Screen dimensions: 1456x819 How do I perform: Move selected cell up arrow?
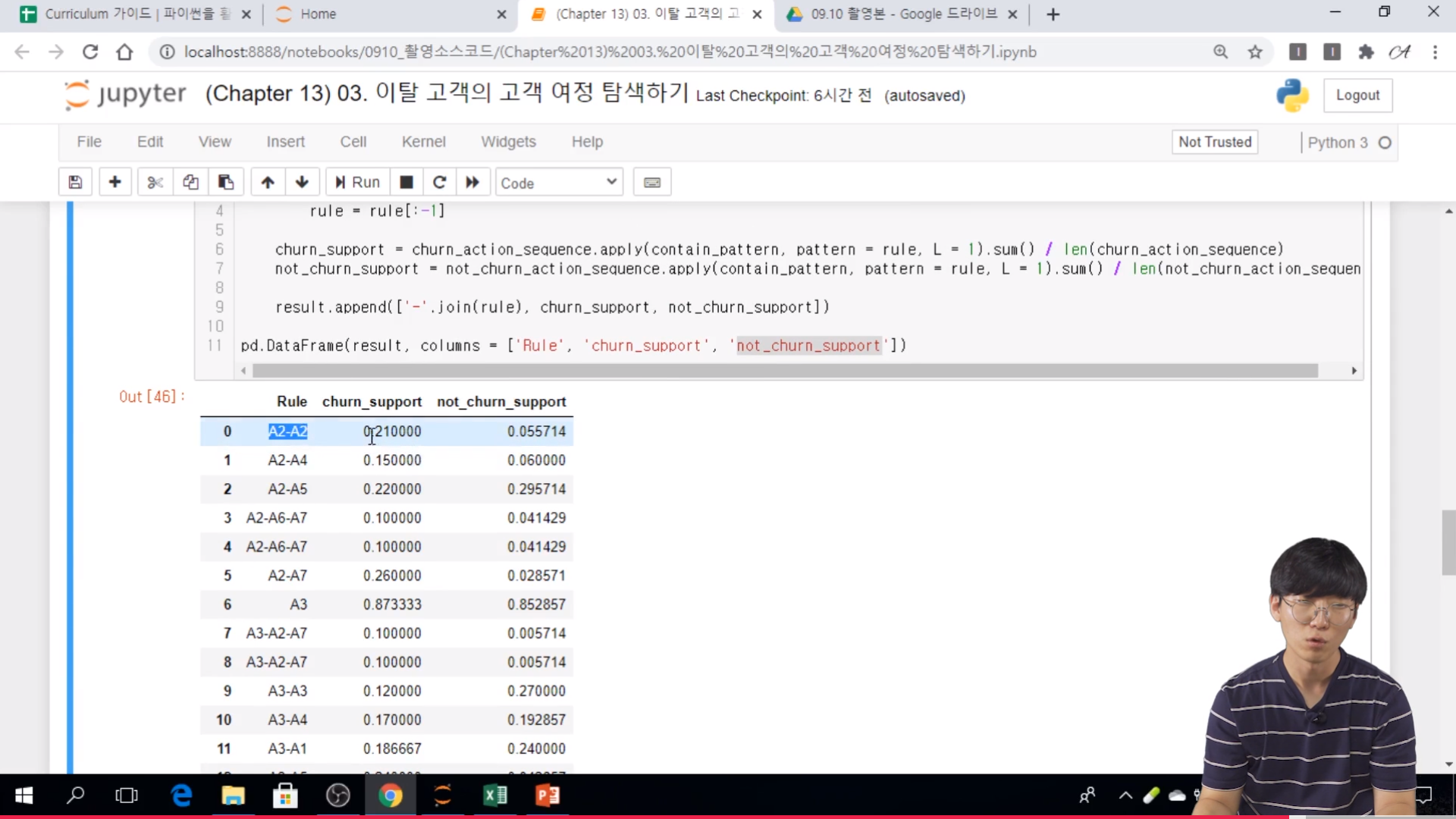coord(267,182)
